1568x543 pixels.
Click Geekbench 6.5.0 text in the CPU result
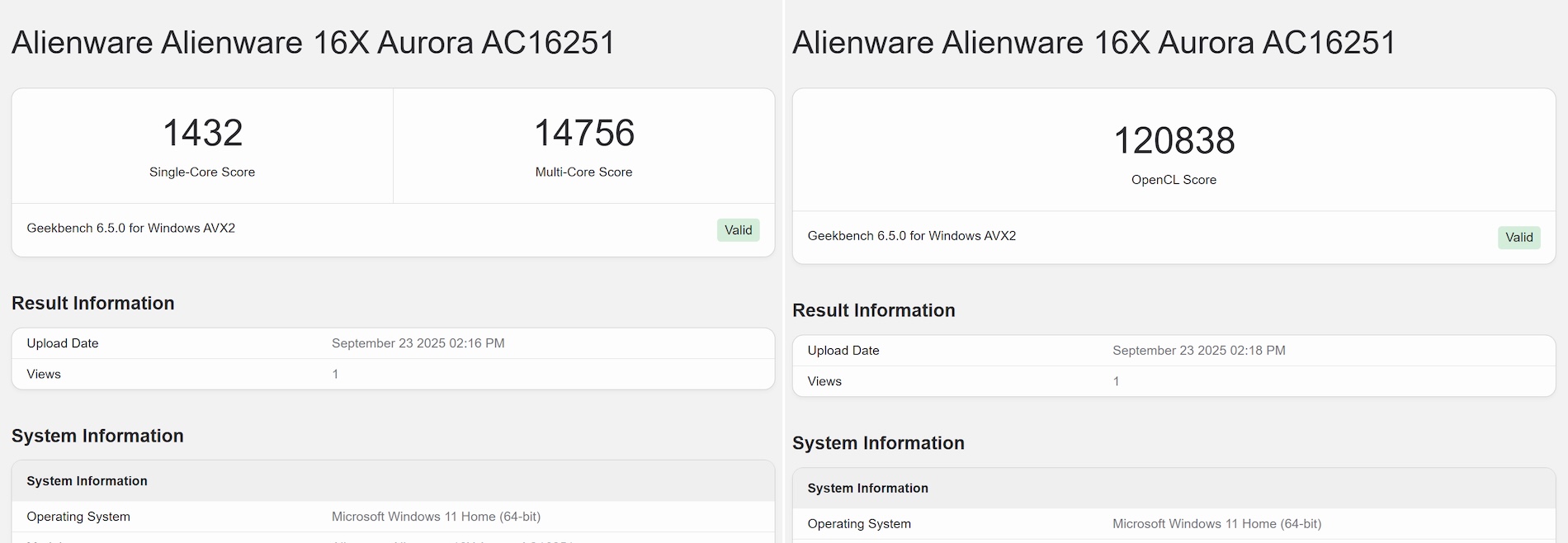pos(130,228)
